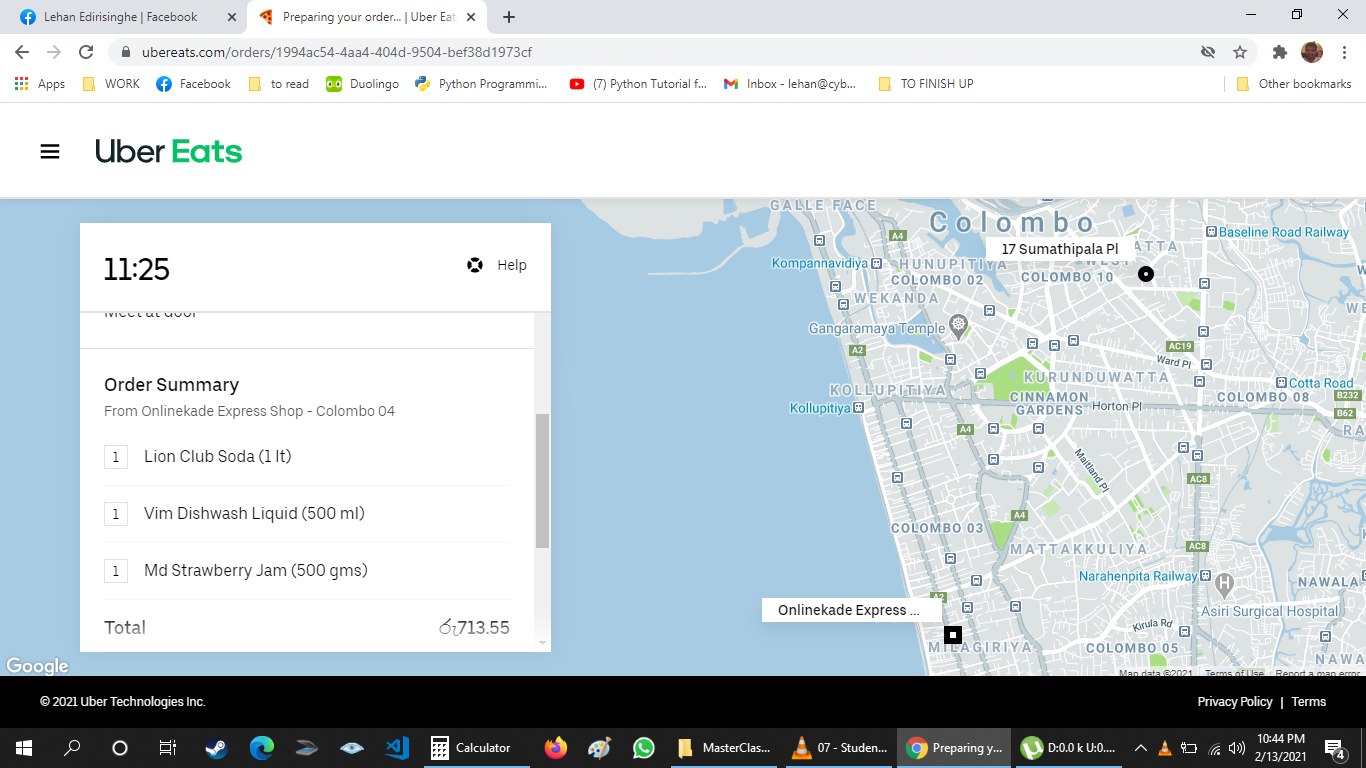
Task: Launch Steam from the taskbar
Action: (x=215, y=747)
